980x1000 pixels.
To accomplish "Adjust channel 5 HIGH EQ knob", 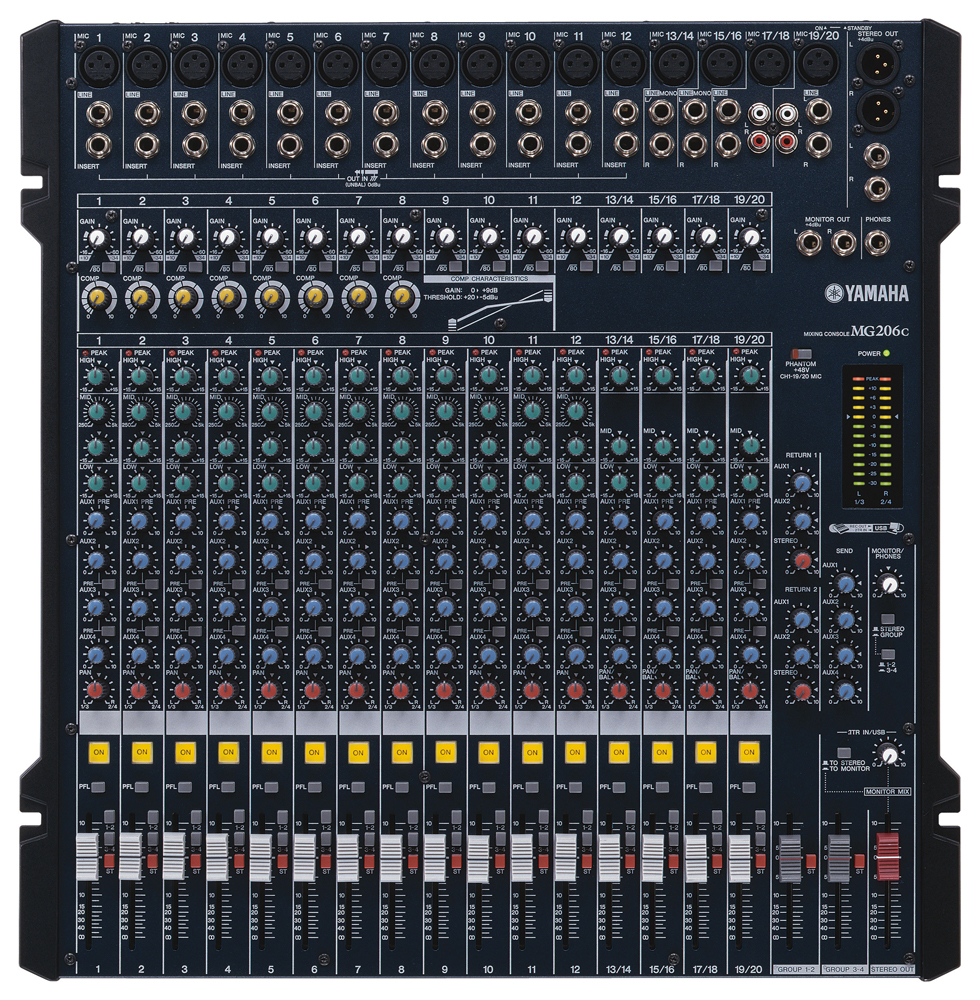I will coord(271,376).
